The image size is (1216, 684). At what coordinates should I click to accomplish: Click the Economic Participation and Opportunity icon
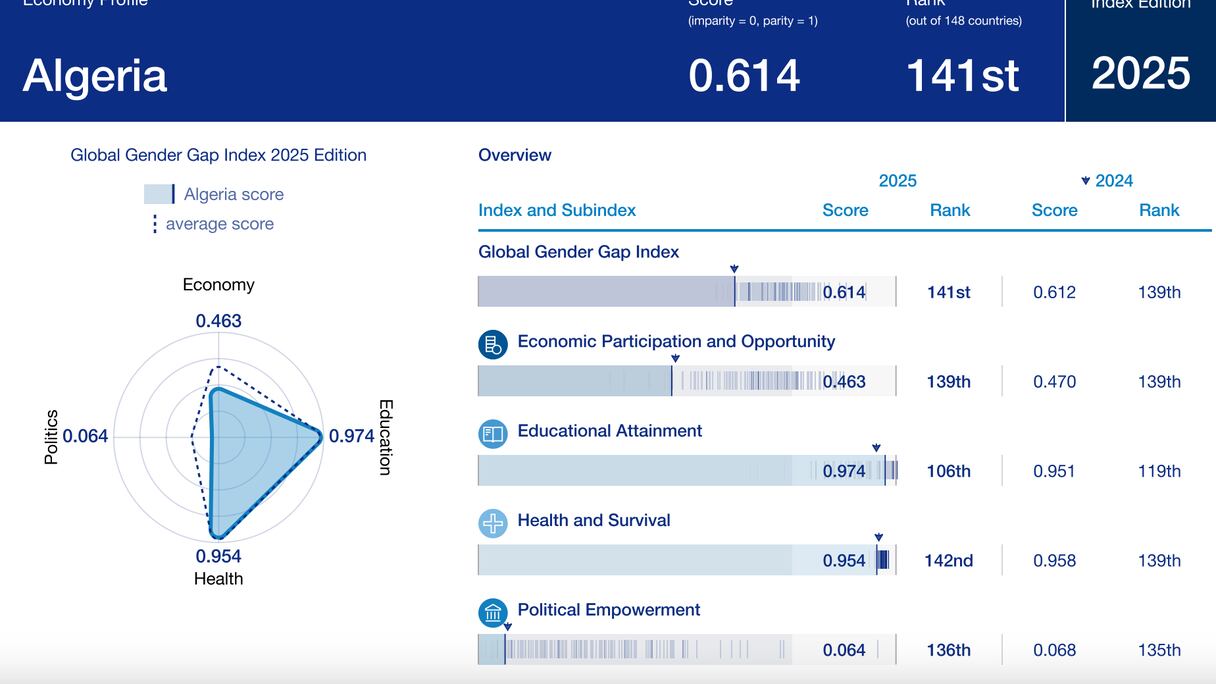coord(493,344)
